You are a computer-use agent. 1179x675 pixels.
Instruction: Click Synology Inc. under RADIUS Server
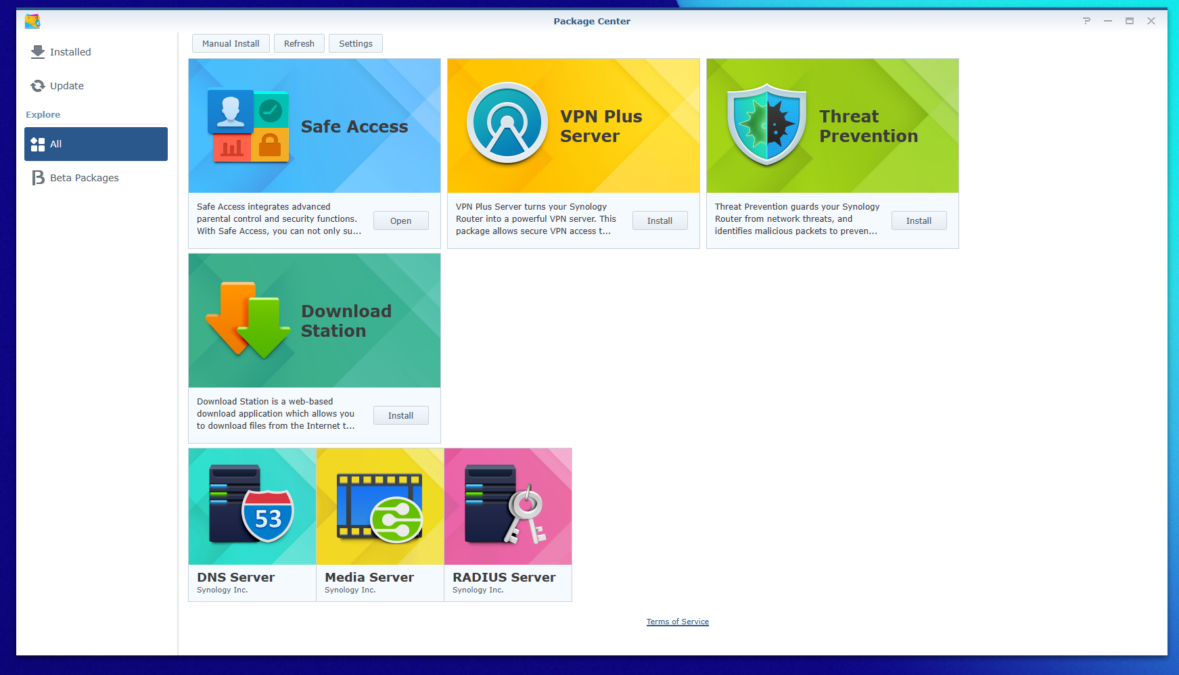click(477, 590)
